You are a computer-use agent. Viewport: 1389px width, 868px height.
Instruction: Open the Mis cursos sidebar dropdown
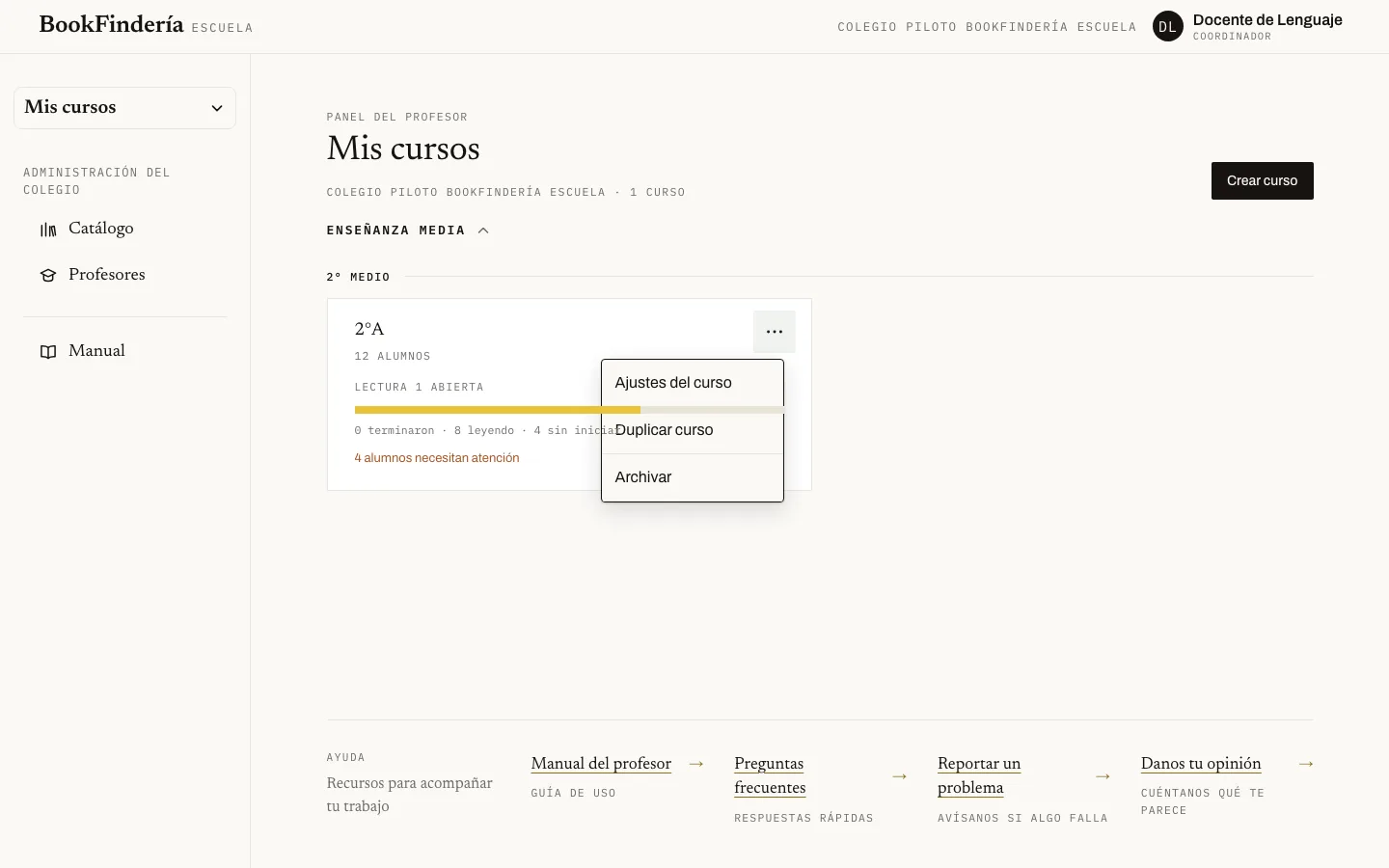pos(124,108)
